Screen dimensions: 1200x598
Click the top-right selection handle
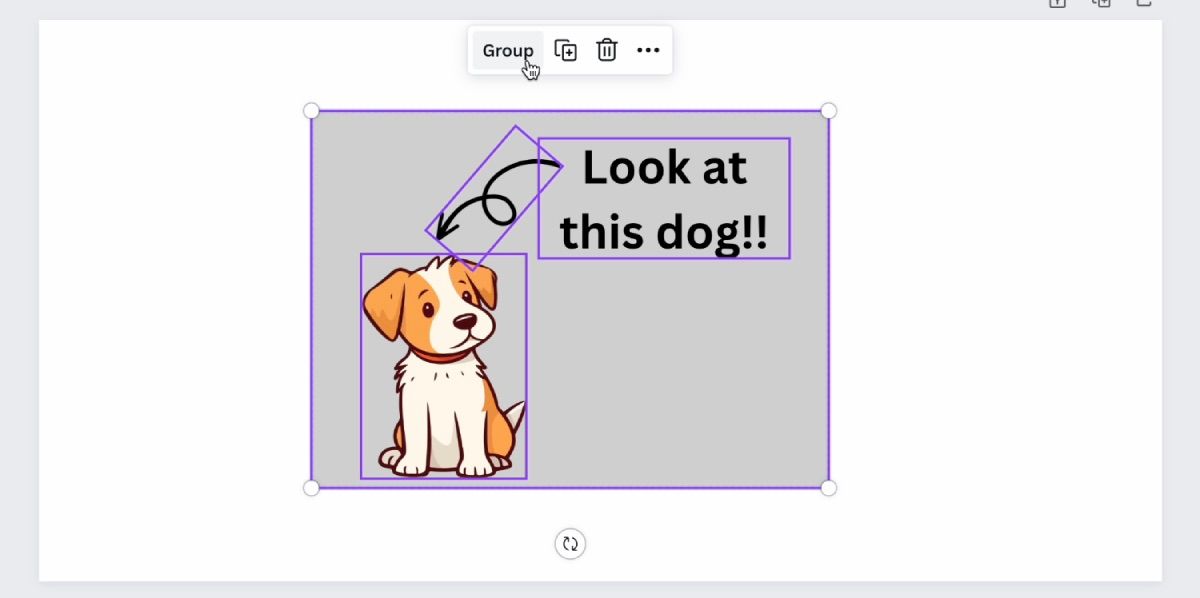[x=828, y=110]
